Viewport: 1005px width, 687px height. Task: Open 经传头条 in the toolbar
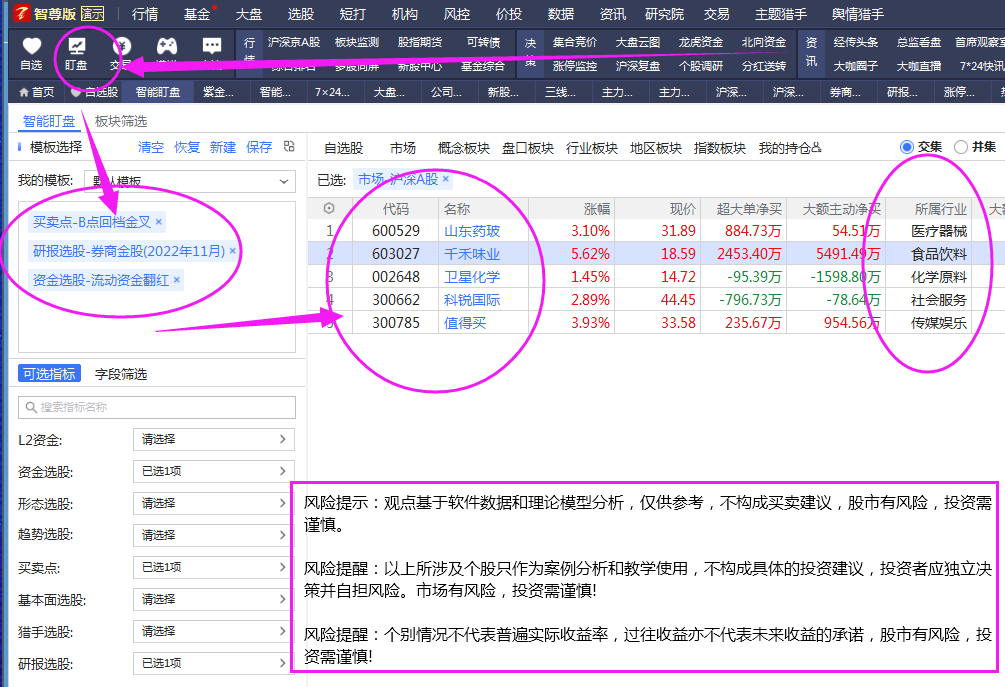pyautogui.click(x=856, y=42)
